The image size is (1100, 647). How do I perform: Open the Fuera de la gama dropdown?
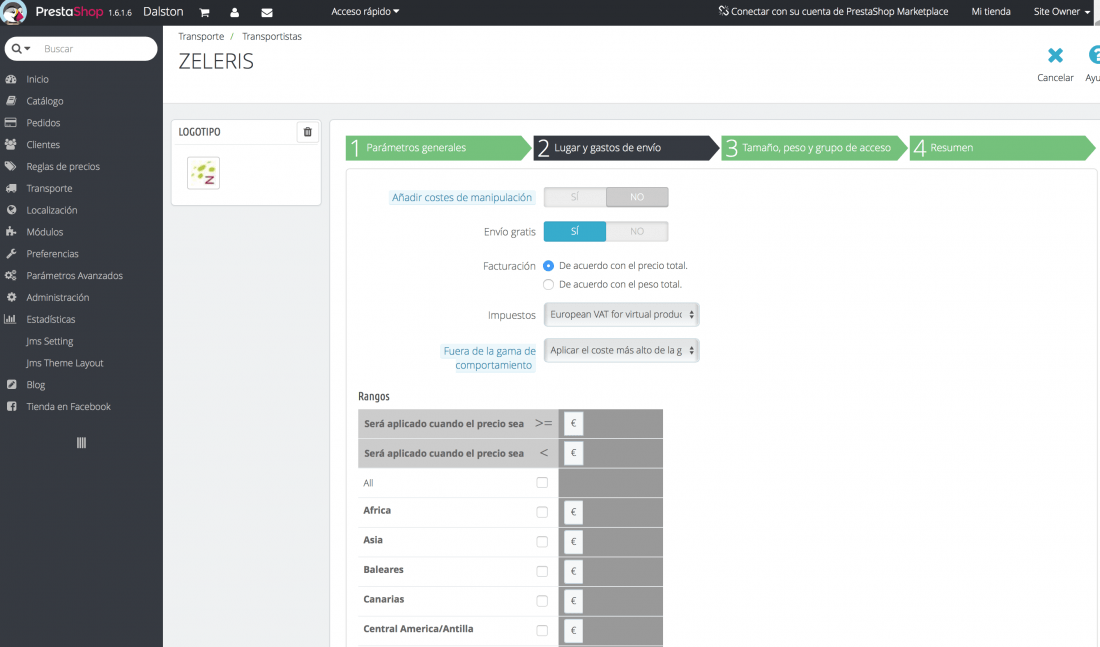(622, 350)
